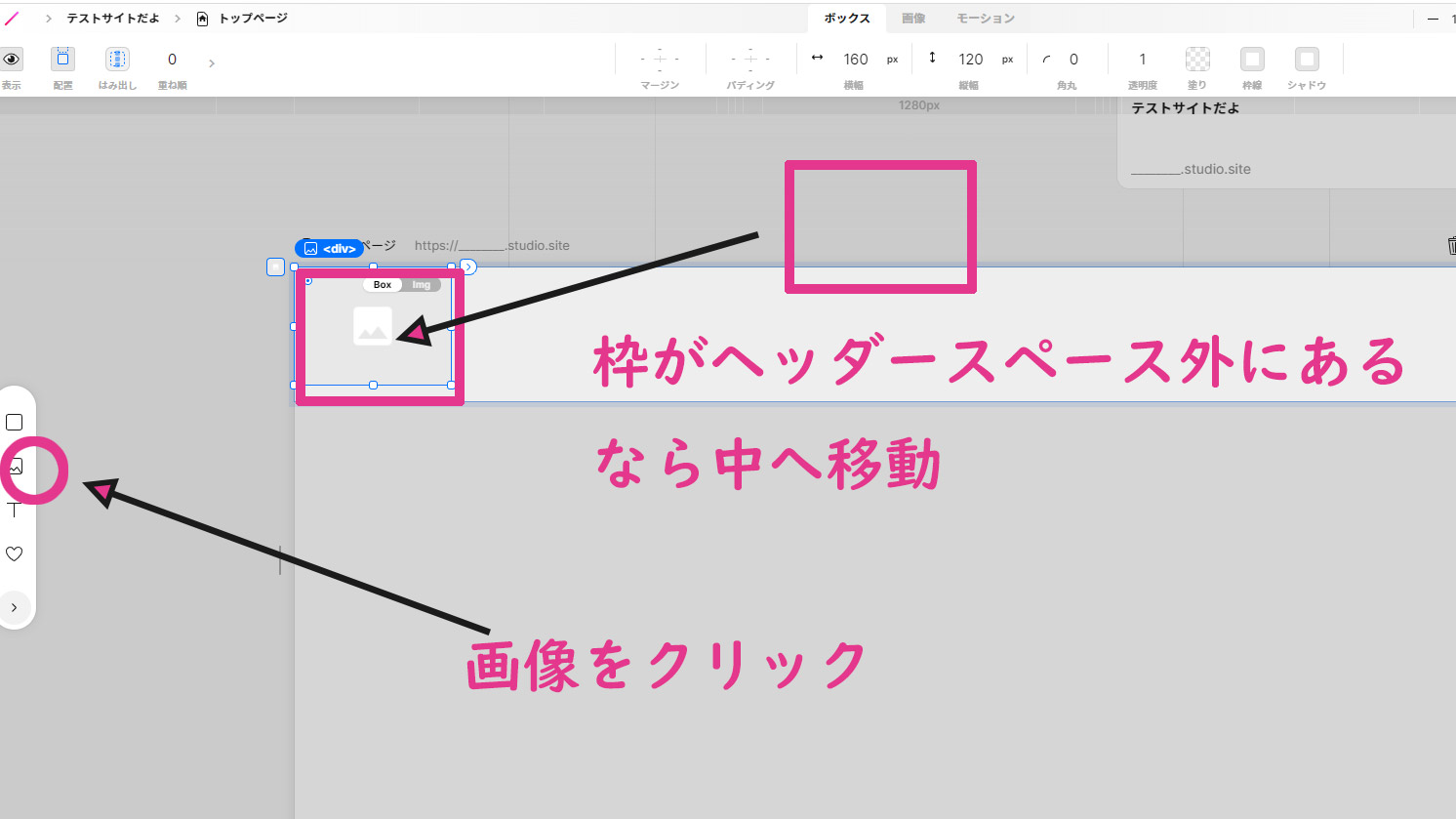Click the 角丸 corner radius value
The width and height of the screenshot is (1456, 819).
click(x=1073, y=60)
